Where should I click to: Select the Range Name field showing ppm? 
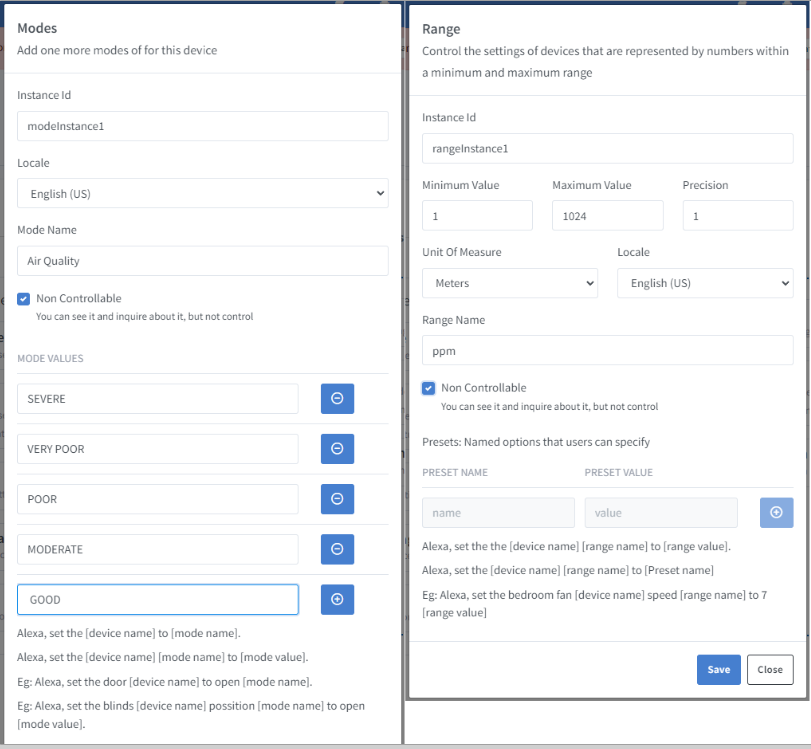tap(605, 350)
